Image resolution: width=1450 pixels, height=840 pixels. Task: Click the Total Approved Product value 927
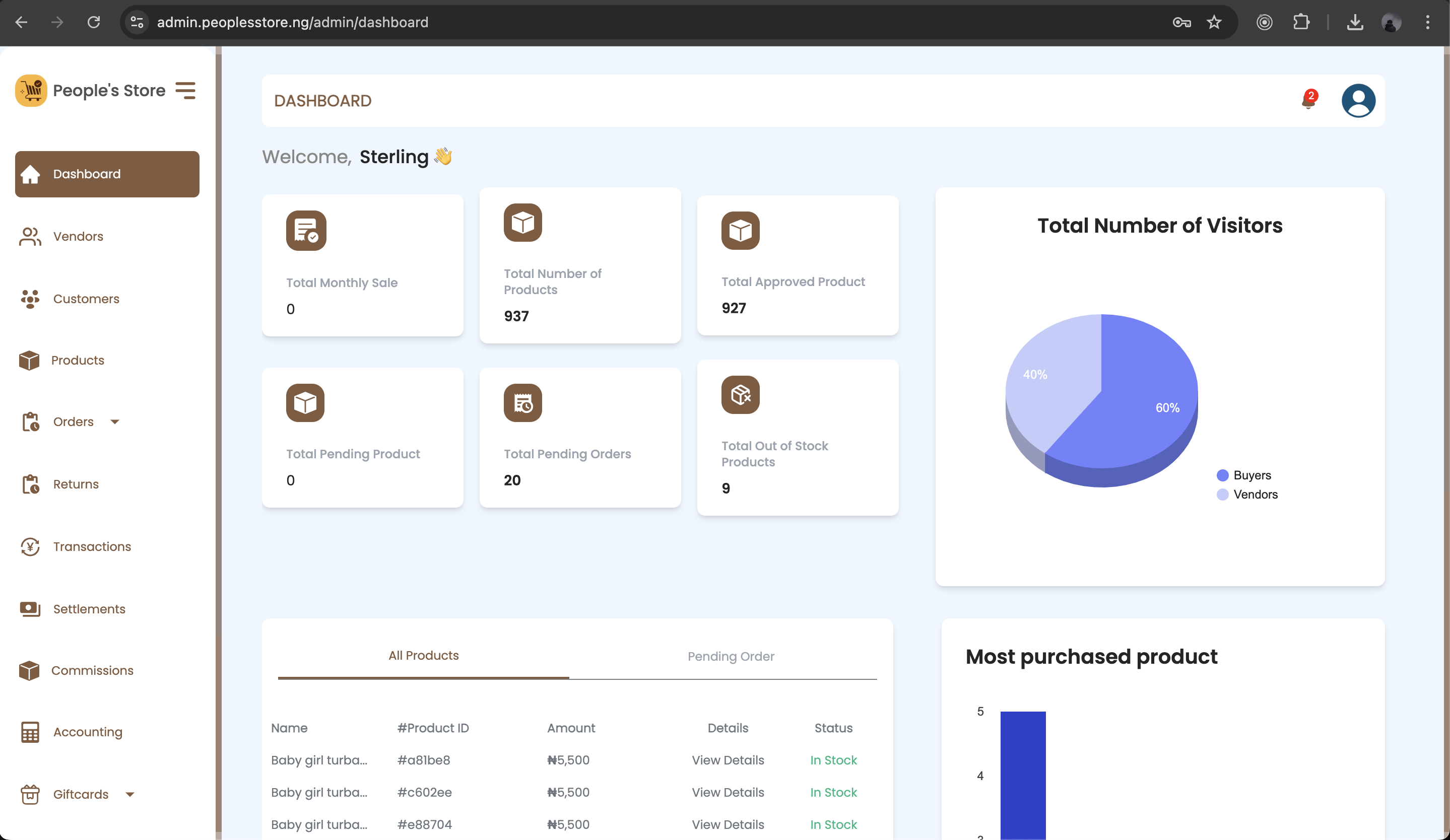pos(734,308)
